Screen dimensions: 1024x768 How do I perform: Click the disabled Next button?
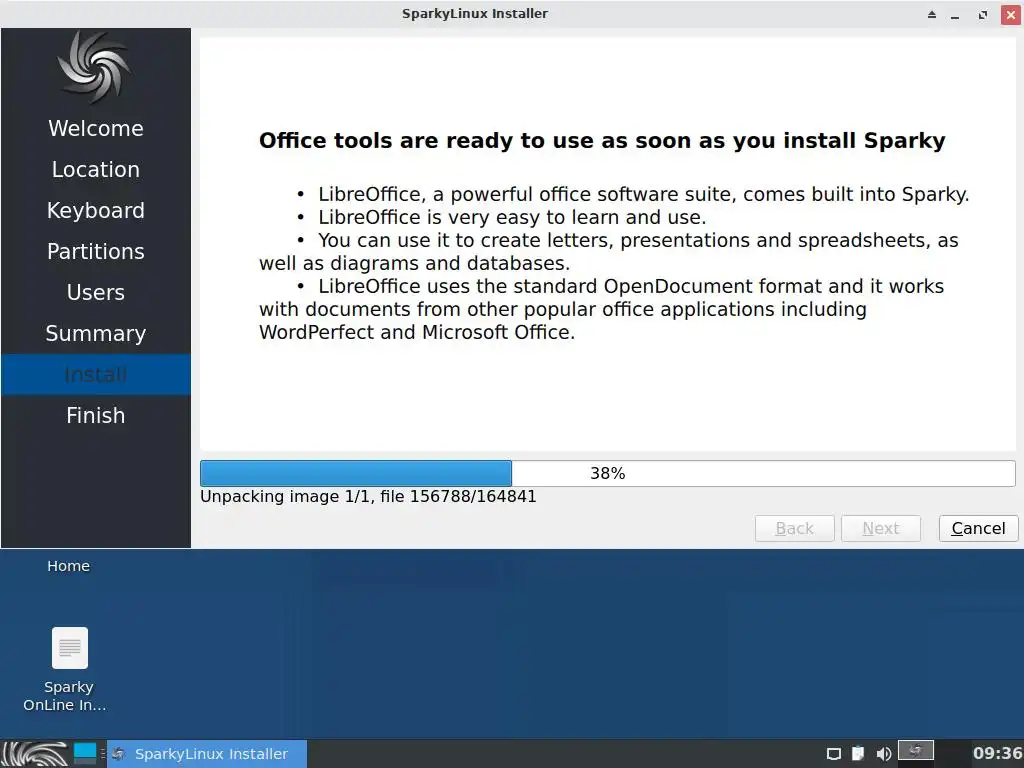[881, 528]
